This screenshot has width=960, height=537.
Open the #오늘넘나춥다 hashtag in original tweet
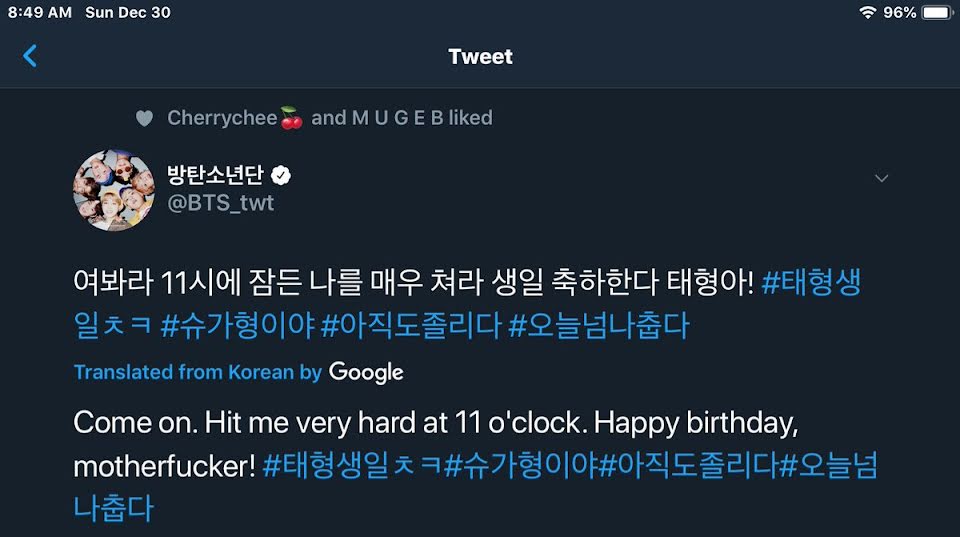pos(599,325)
